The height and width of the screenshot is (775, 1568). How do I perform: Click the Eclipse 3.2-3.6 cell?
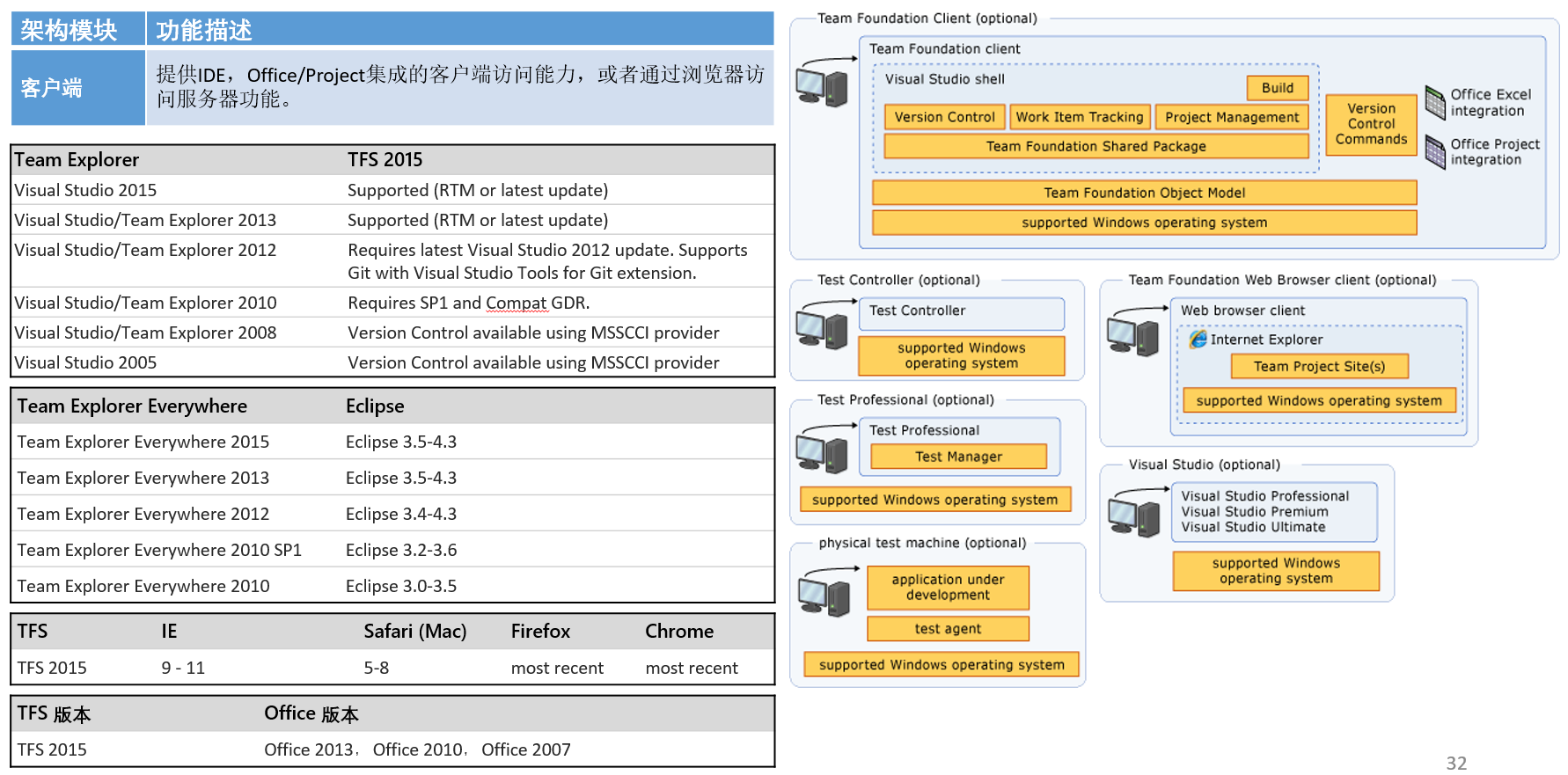[401, 550]
